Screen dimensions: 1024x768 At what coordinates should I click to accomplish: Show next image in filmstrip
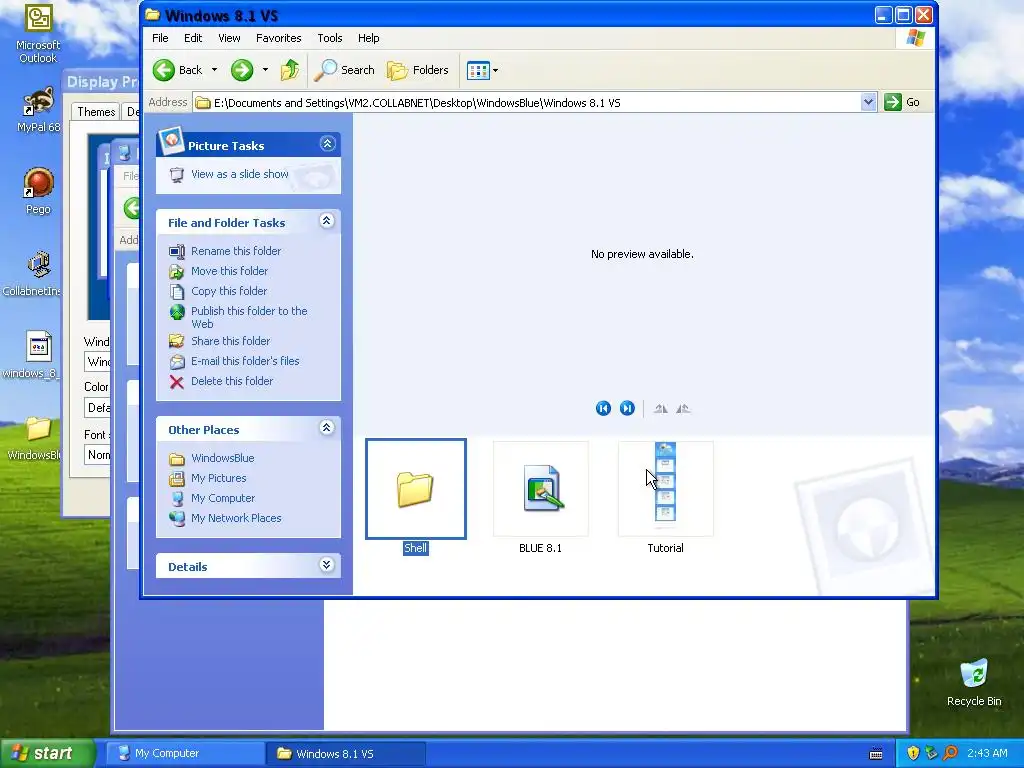627,409
